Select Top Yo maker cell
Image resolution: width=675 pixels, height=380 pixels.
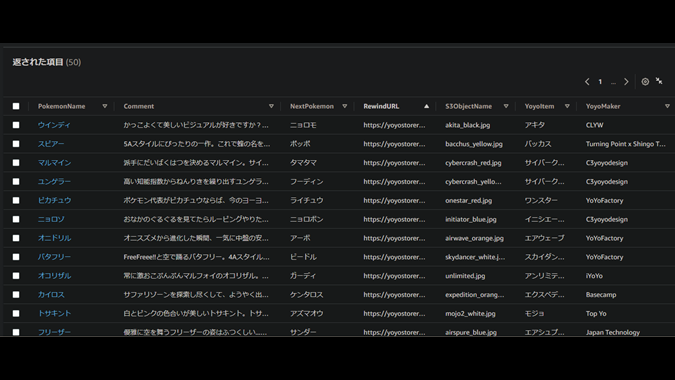(596, 314)
